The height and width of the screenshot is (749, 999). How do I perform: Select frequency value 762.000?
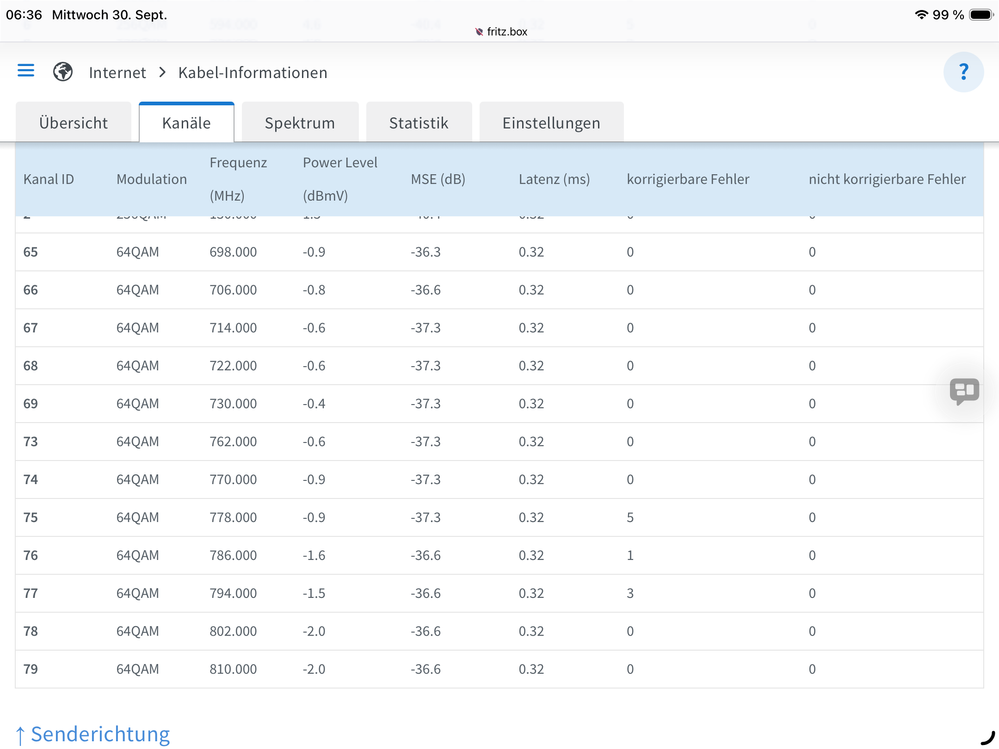click(x=233, y=441)
